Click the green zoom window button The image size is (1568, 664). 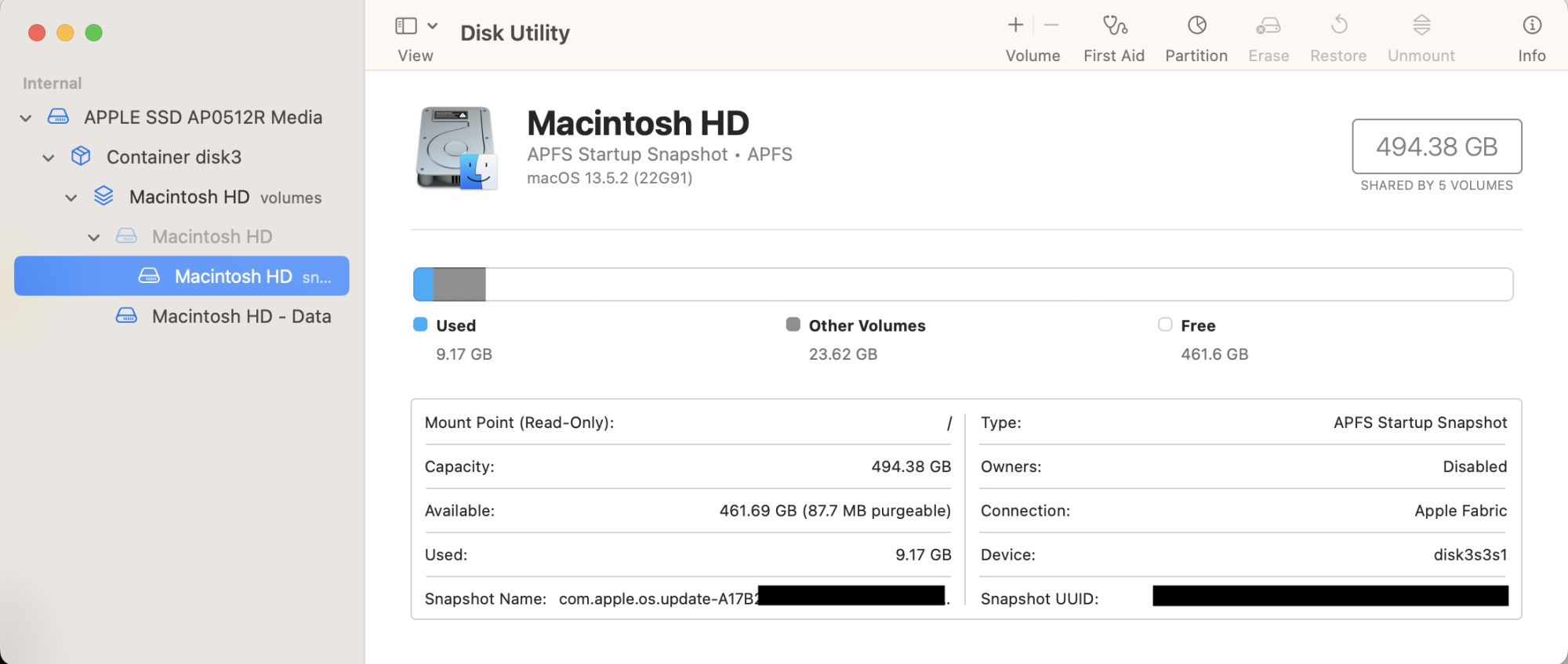[94, 33]
